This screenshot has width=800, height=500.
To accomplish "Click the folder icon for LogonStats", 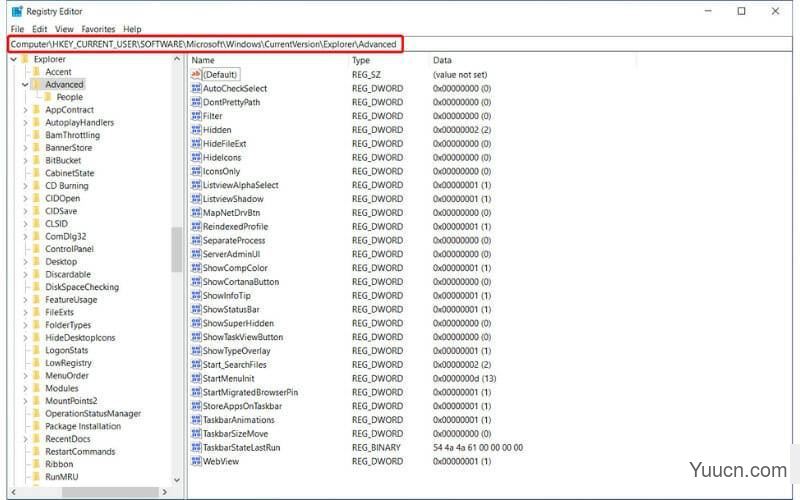I will (x=37, y=350).
